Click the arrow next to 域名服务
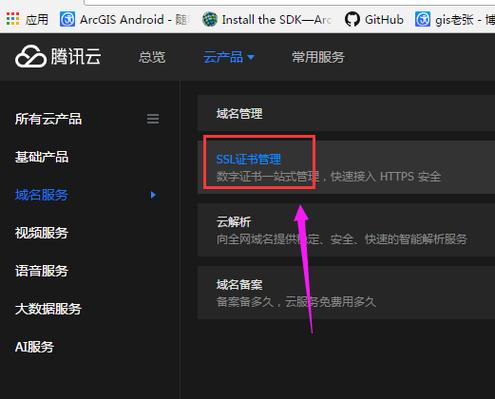Viewport: 495px width, 399px height. pyautogui.click(x=153, y=195)
